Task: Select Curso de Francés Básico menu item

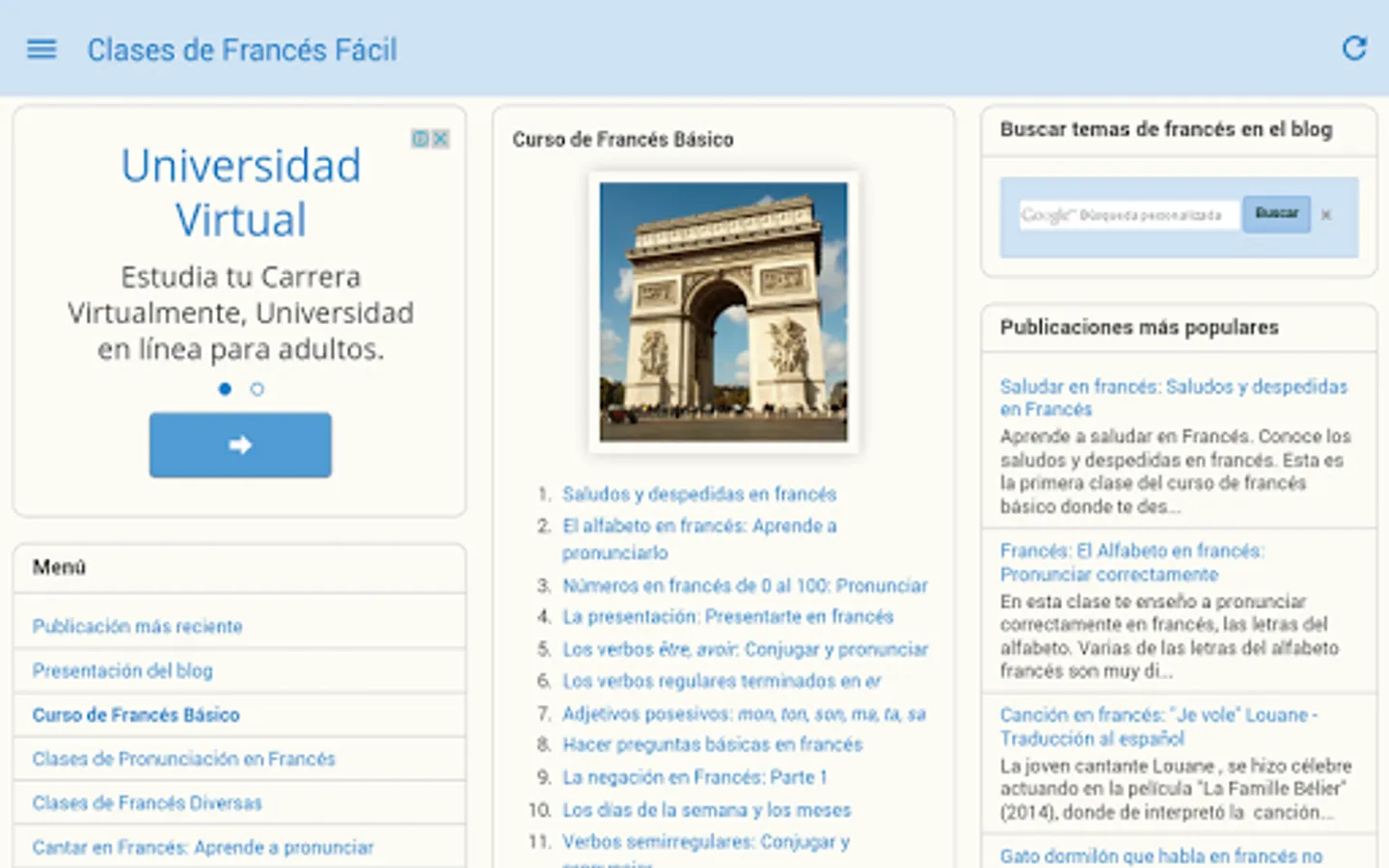Action: pos(136,715)
